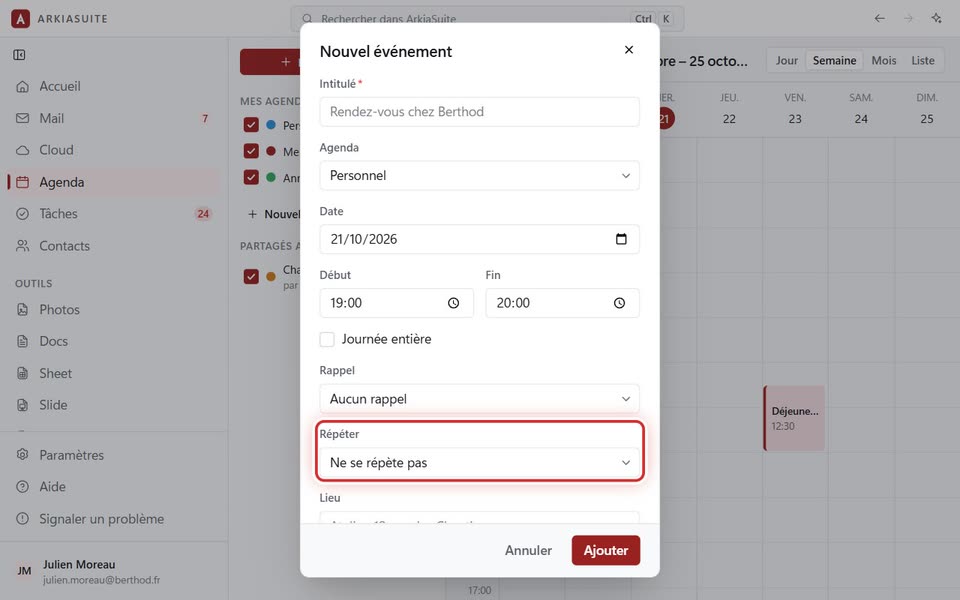Click the Date field showing 21/10/2026
The height and width of the screenshot is (600, 960).
[x=479, y=239]
